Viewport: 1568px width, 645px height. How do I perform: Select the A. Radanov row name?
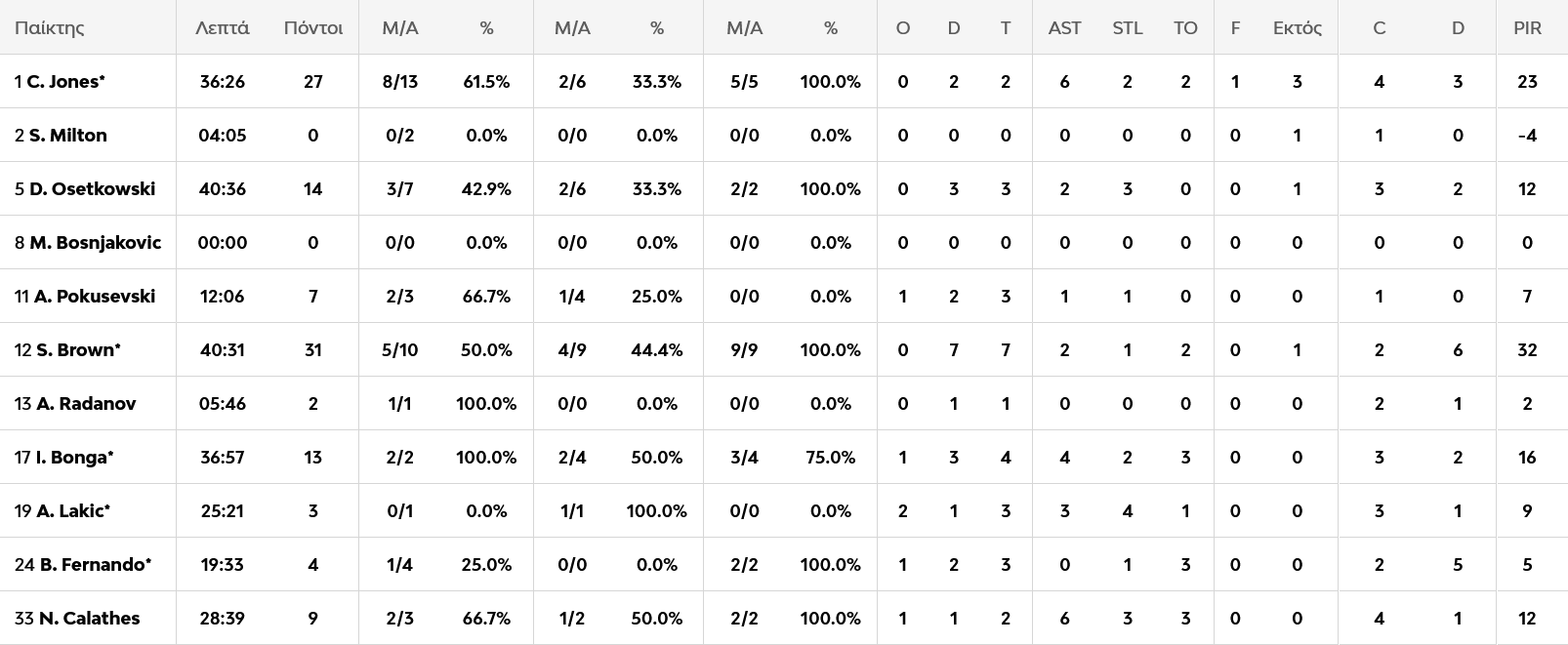(86, 404)
